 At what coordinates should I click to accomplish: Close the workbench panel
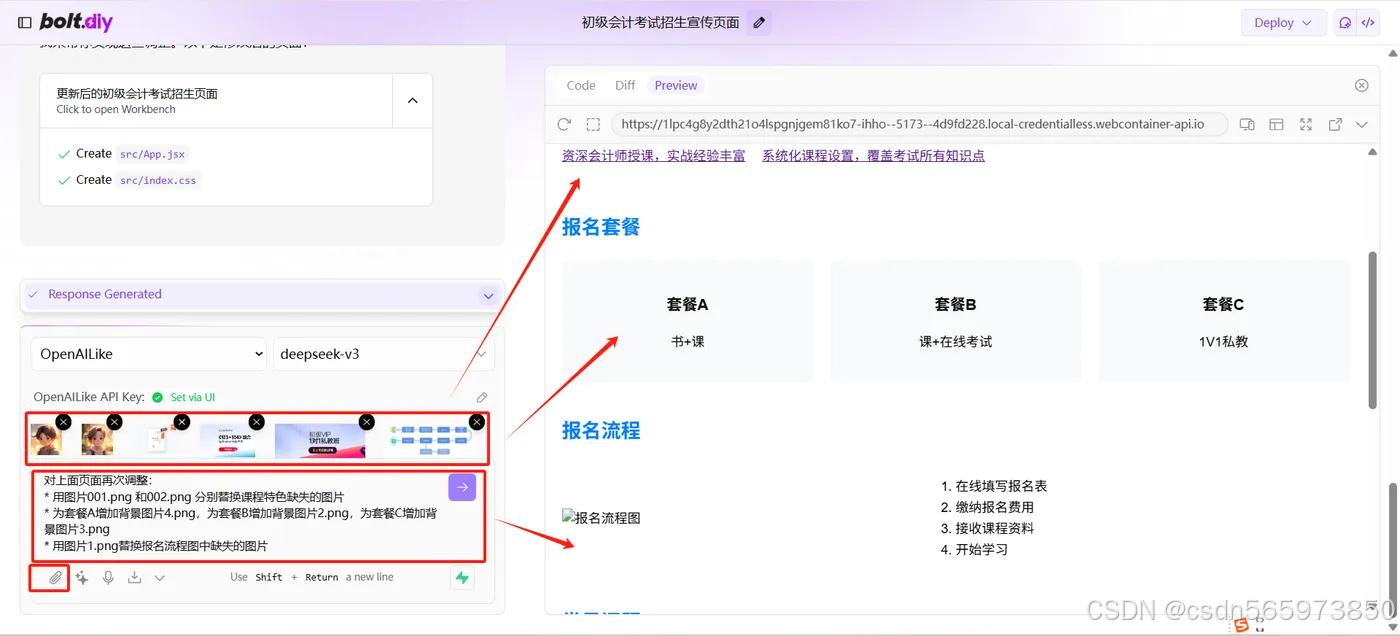click(1361, 85)
